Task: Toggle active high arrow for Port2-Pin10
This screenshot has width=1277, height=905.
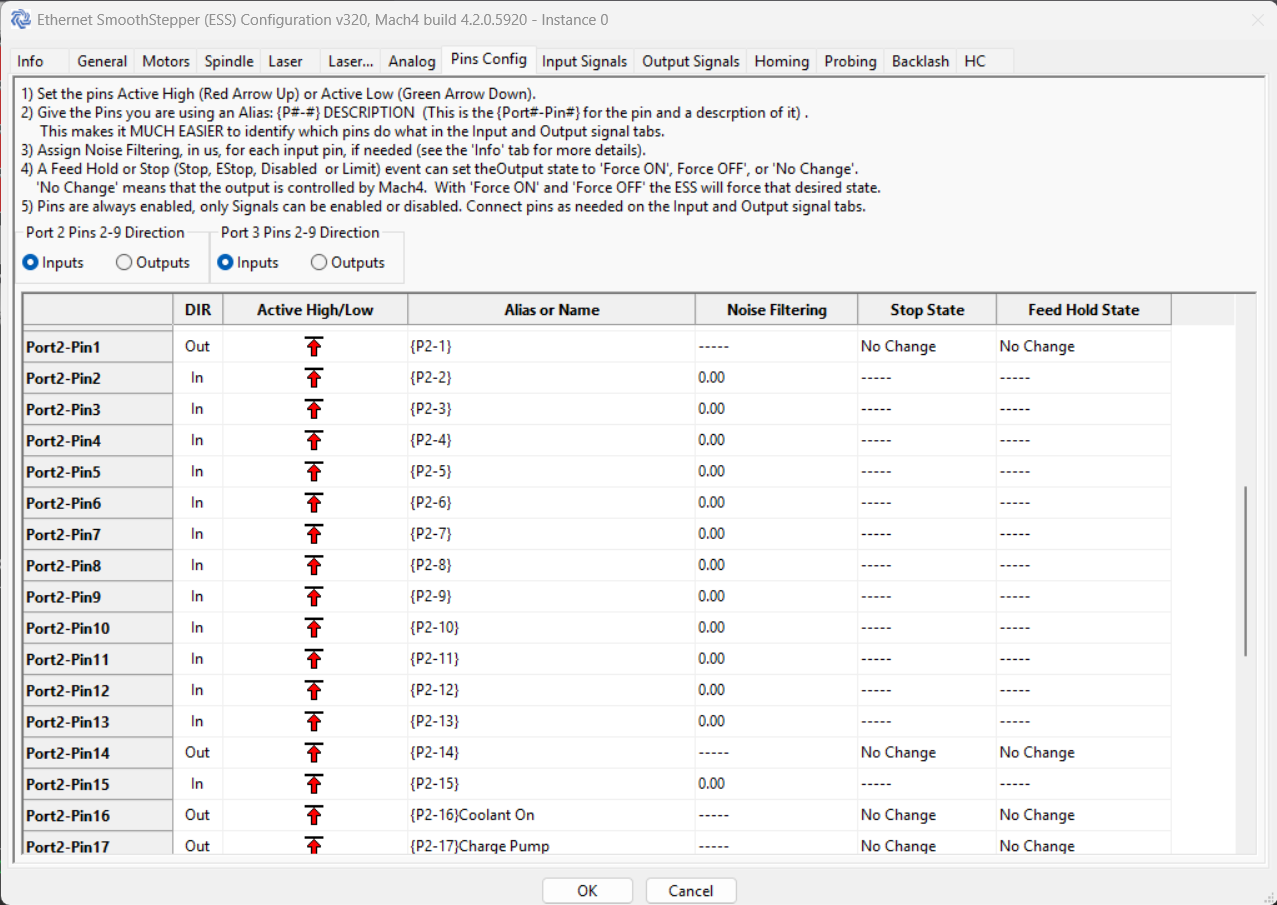Action: pyautogui.click(x=314, y=628)
